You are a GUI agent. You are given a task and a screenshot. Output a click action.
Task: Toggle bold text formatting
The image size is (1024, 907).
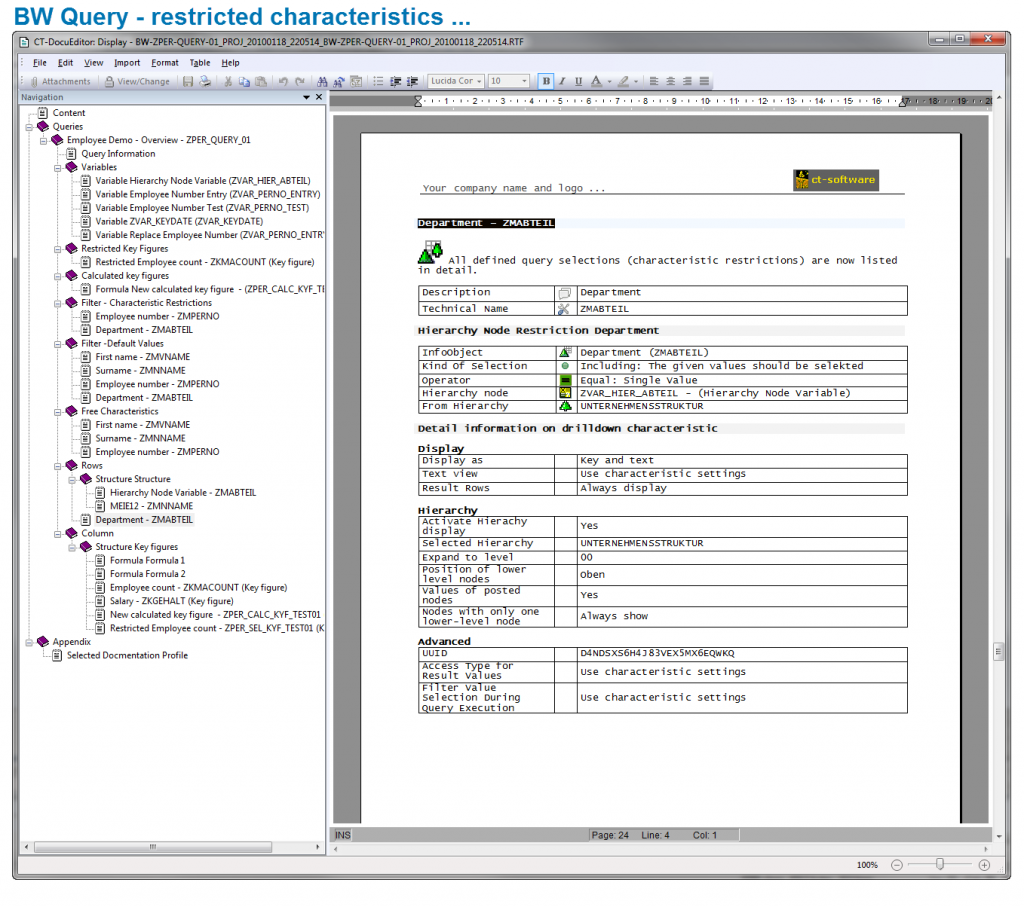[x=545, y=82]
